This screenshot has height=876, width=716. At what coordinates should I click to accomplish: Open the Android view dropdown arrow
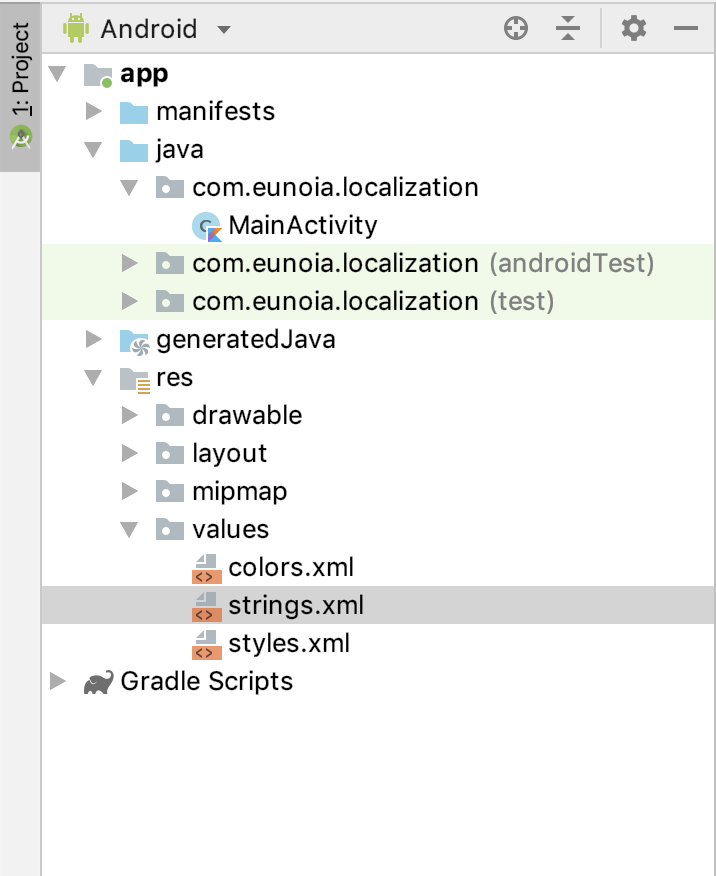pyautogui.click(x=224, y=30)
